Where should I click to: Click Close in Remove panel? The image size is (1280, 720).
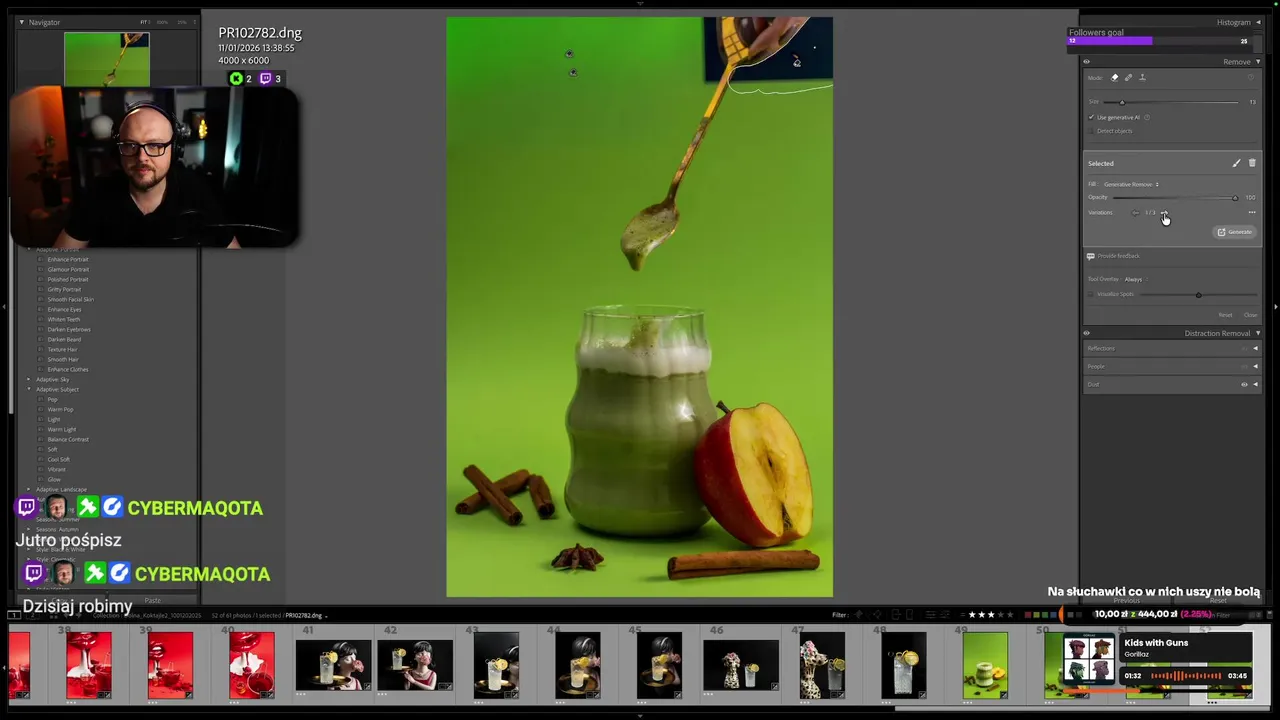(x=1250, y=315)
